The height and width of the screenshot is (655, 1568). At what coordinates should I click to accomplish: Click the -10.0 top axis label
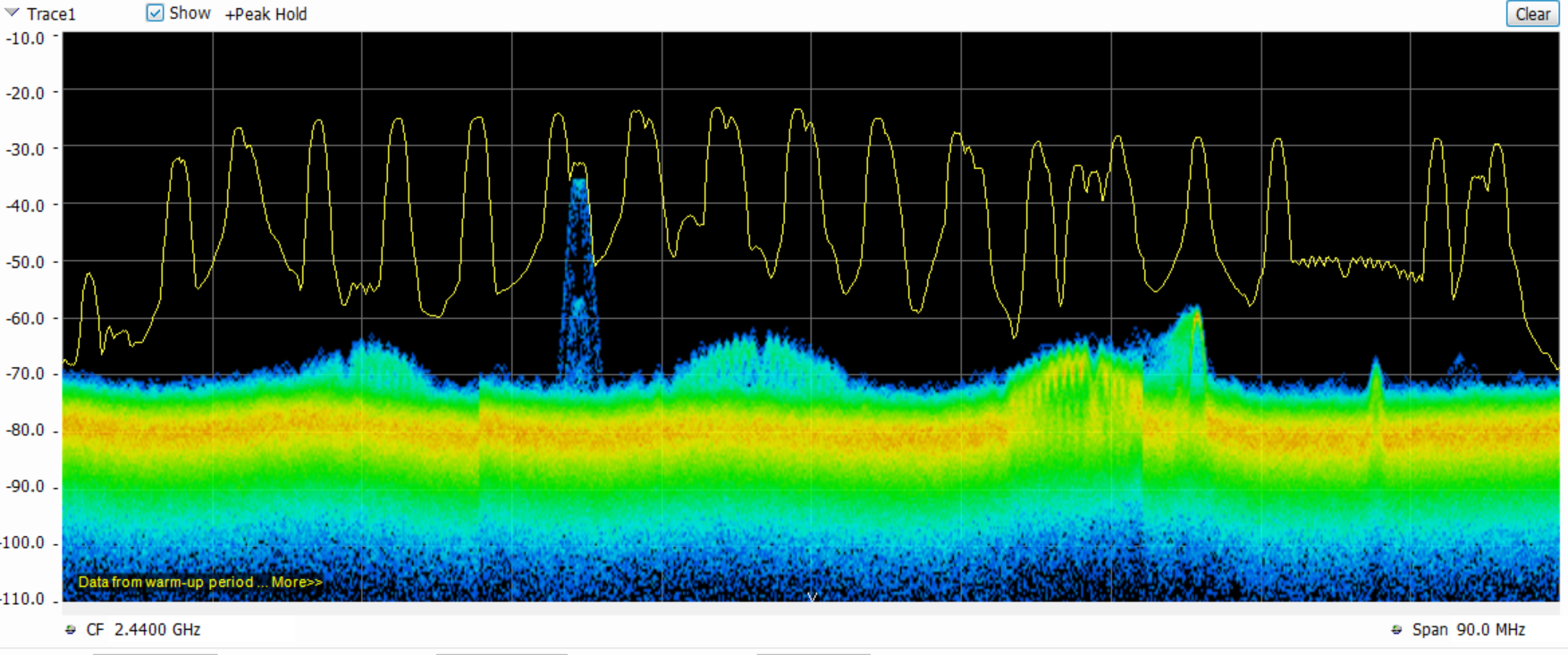26,38
